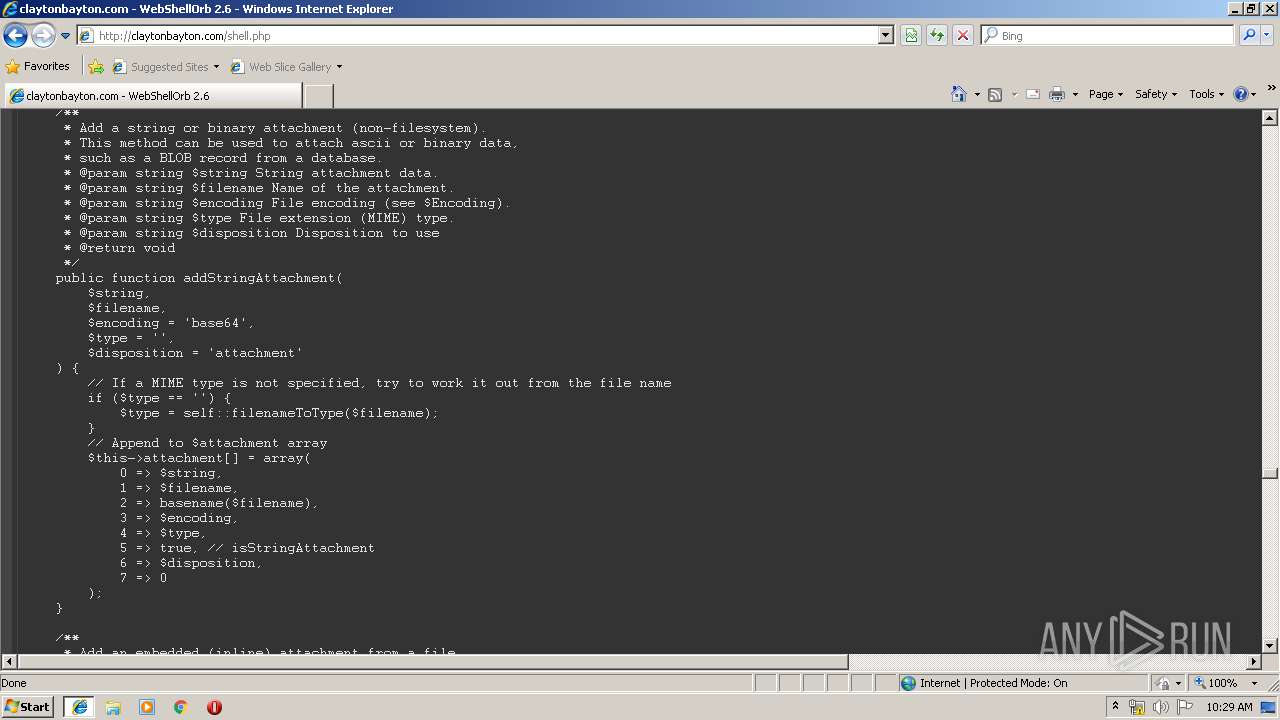Show more command bar items via double chevron
The height and width of the screenshot is (720, 1280).
(x=1271, y=89)
